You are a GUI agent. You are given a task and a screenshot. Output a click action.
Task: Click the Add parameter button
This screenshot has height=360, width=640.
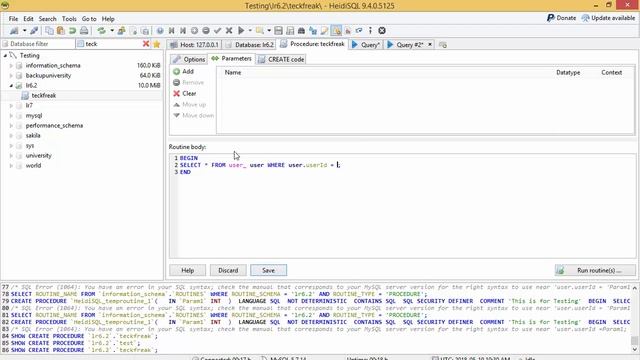[183, 71]
